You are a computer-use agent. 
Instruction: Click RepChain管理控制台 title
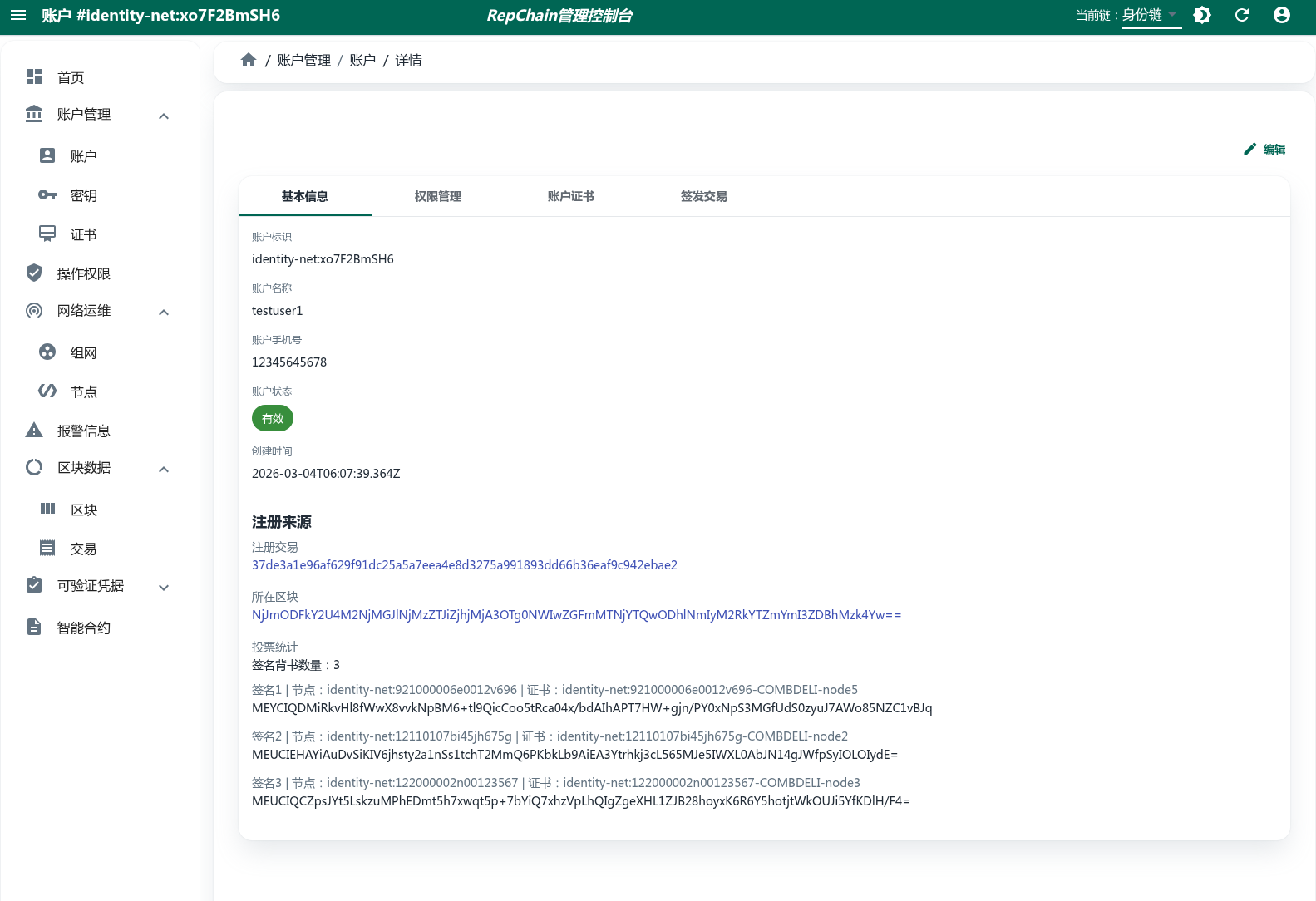[559, 16]
